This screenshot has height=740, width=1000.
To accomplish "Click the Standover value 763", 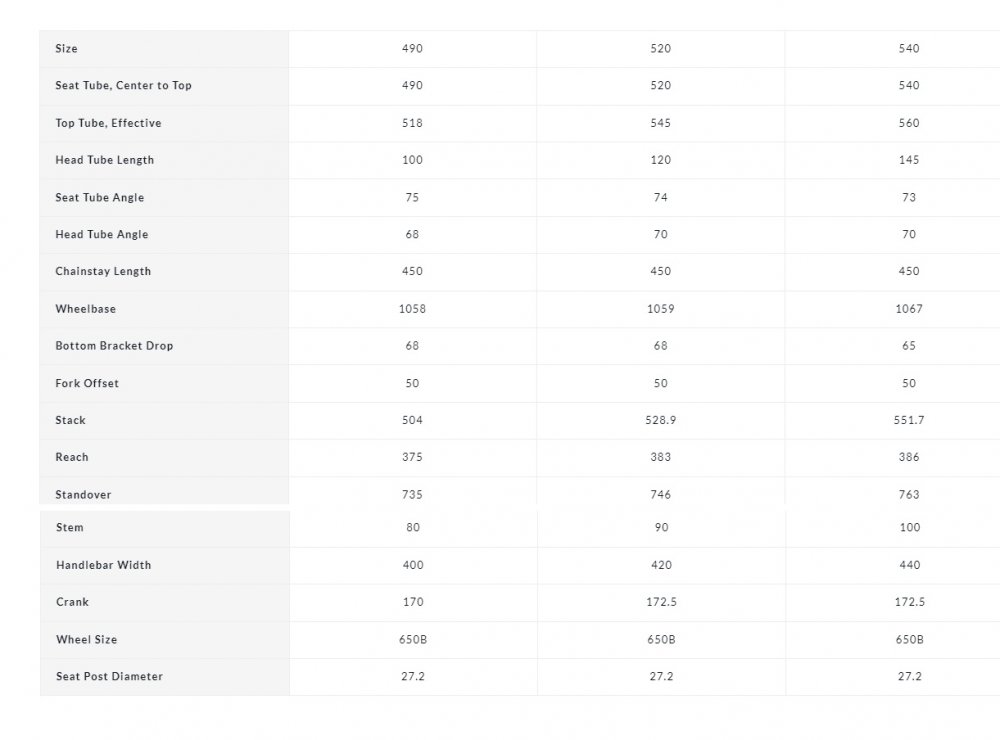I will coord(909,495).
